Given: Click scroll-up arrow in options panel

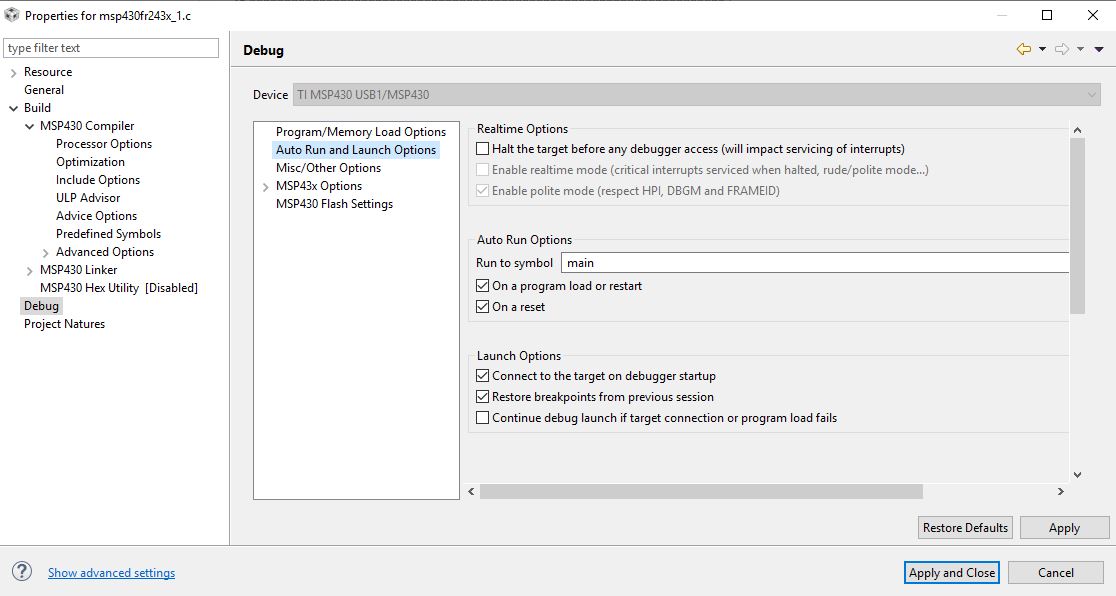Looking at the screenshot, I should [1077, 130].
